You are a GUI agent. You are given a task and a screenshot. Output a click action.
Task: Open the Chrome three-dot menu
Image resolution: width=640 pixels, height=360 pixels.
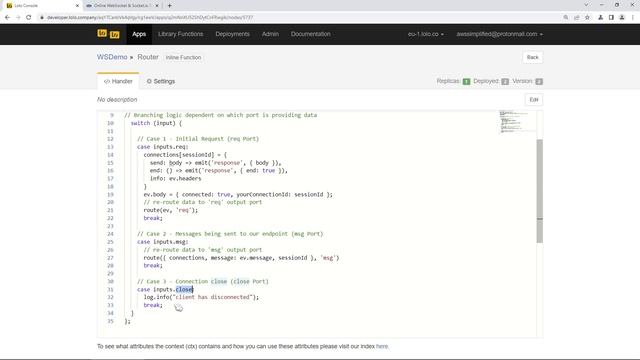pyautogui.click(x=633, y=18)
